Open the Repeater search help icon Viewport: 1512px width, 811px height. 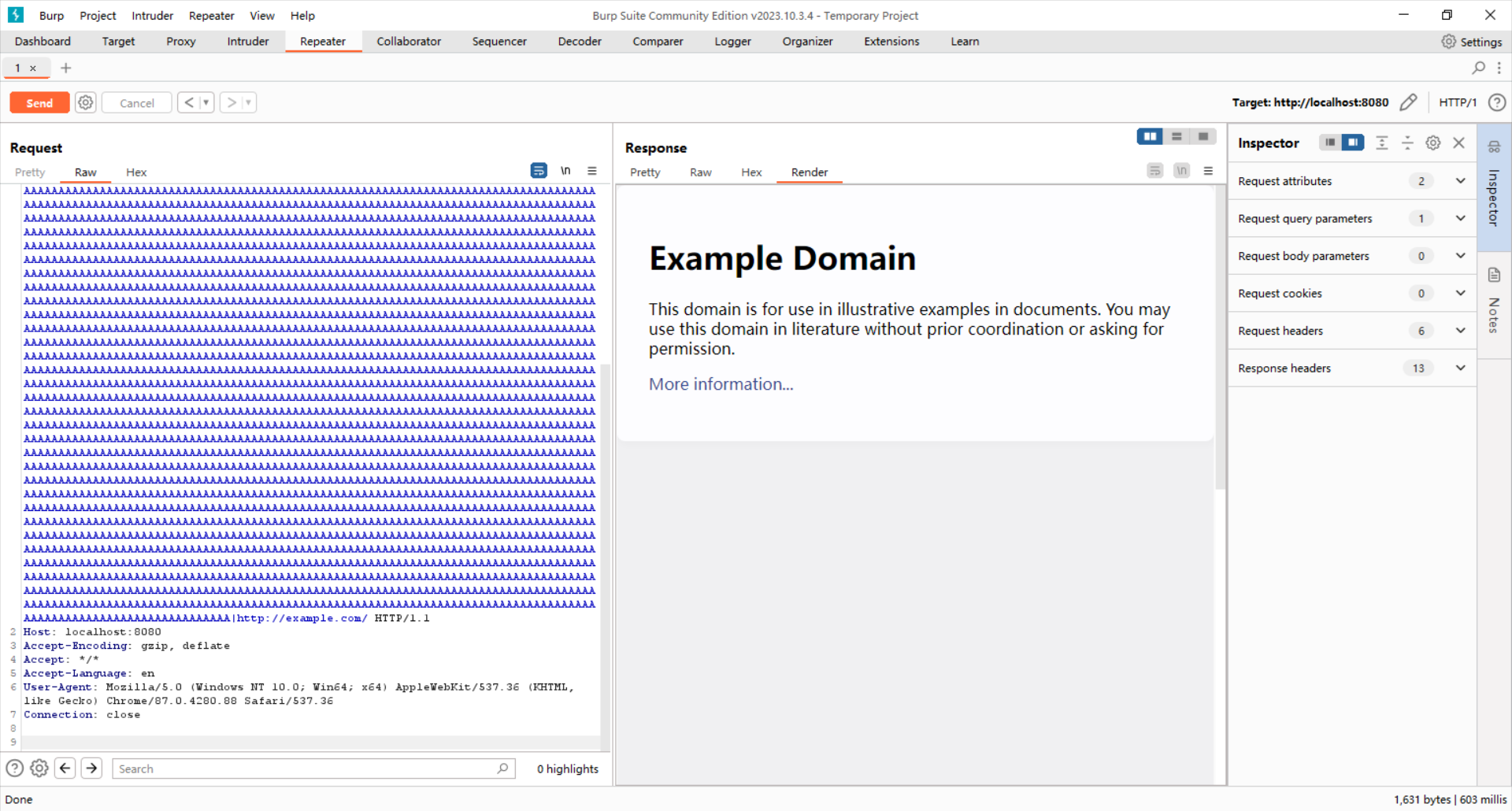(13, 768)
